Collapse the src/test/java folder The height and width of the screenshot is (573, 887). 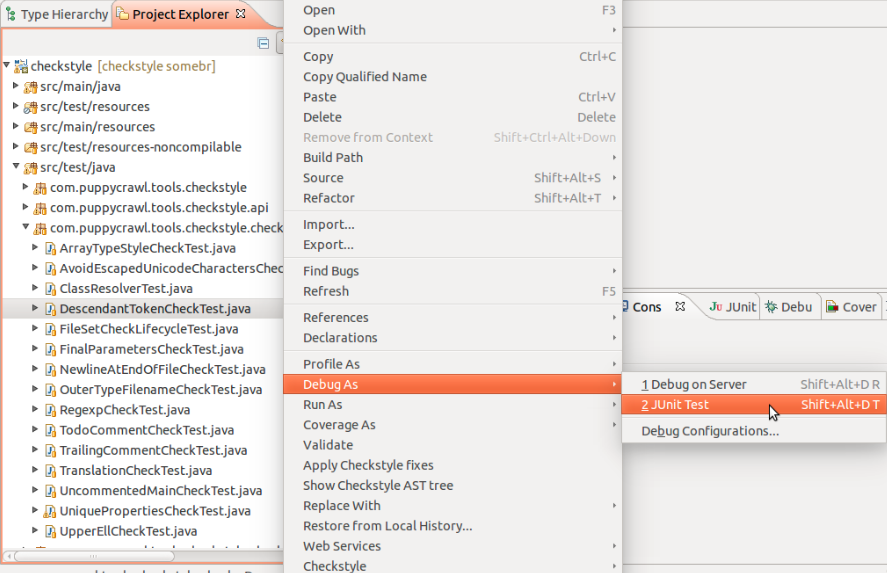(x=16, y=168)
